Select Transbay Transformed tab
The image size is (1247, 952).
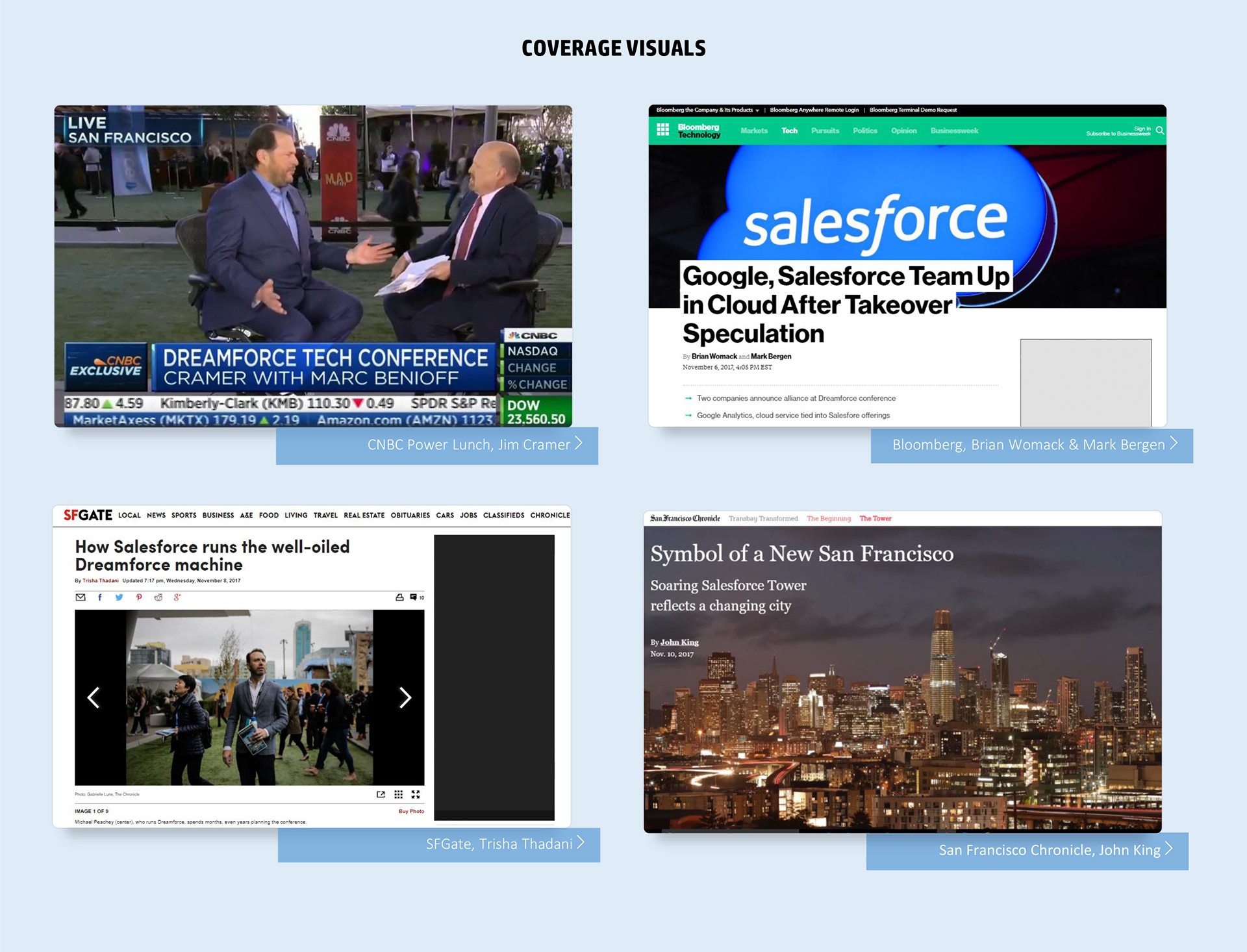point(763,518)
